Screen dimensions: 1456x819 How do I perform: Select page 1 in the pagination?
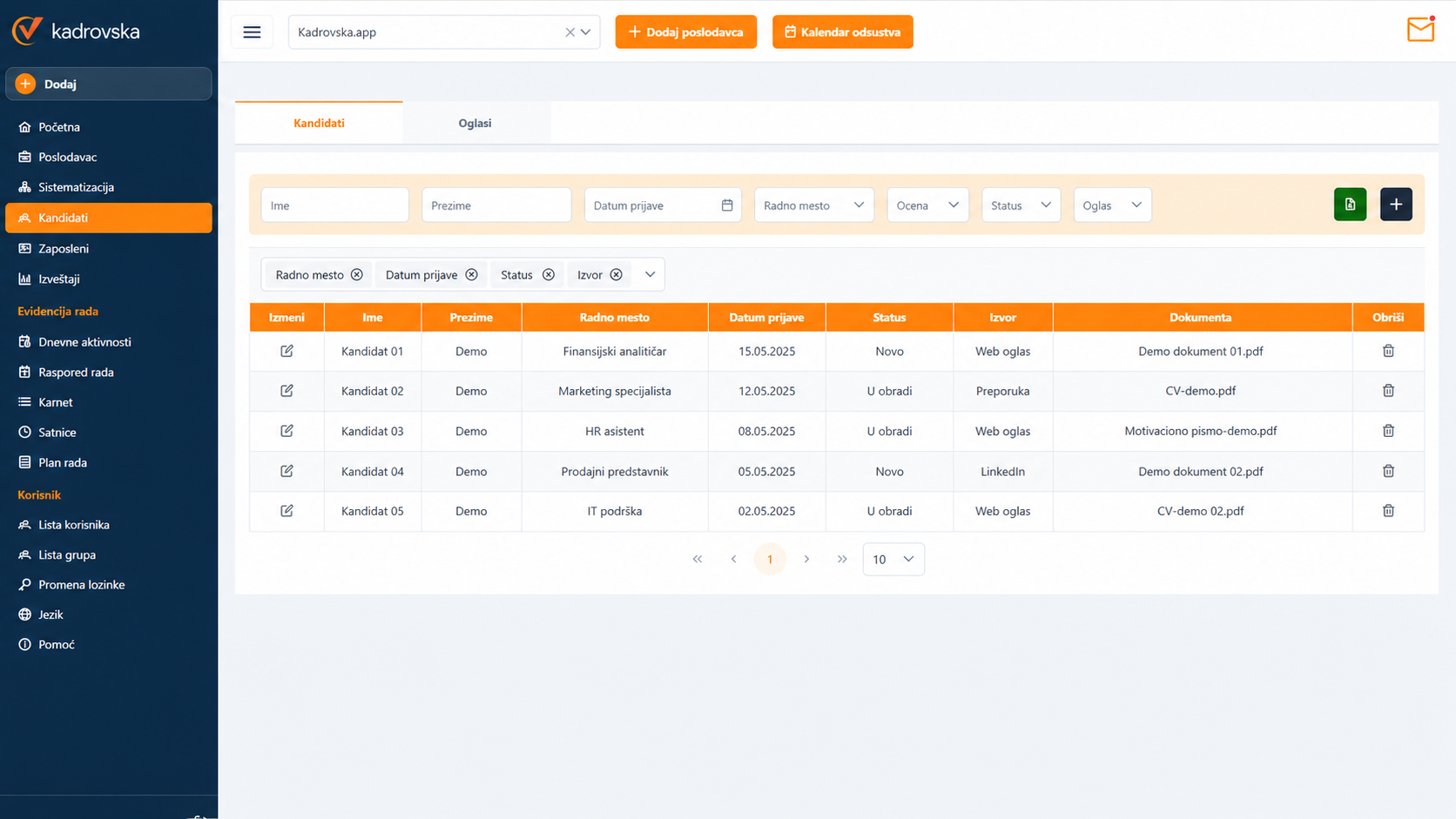(x=770, y=559)
